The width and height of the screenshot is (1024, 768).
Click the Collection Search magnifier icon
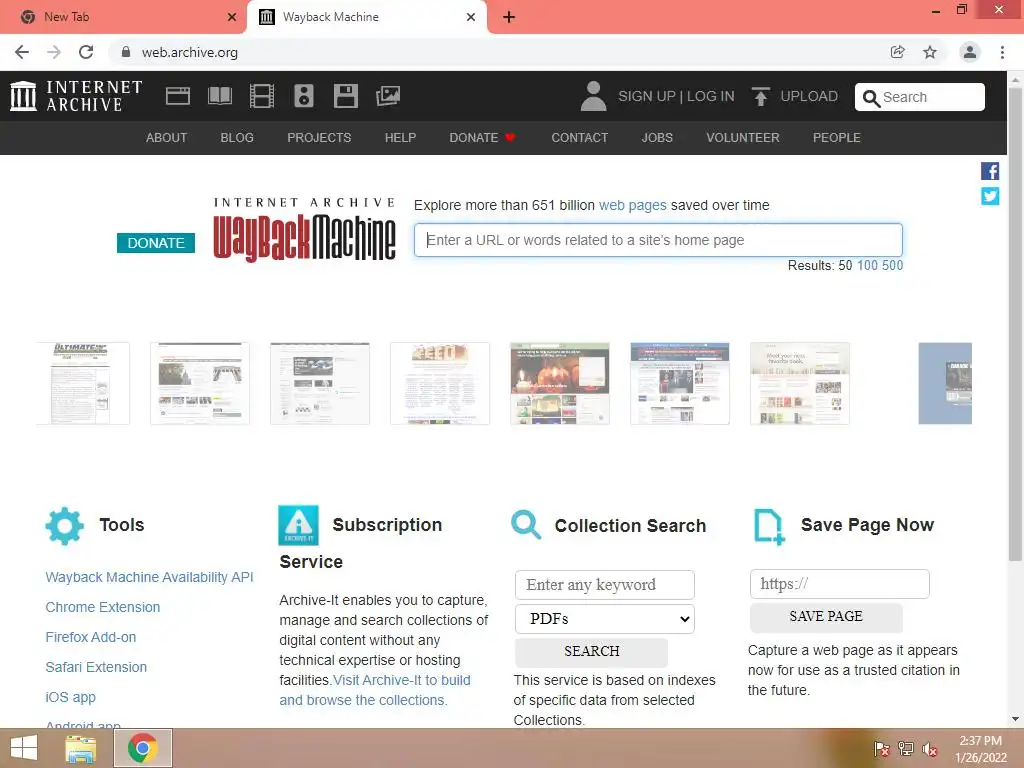click(x=526, y=524)
